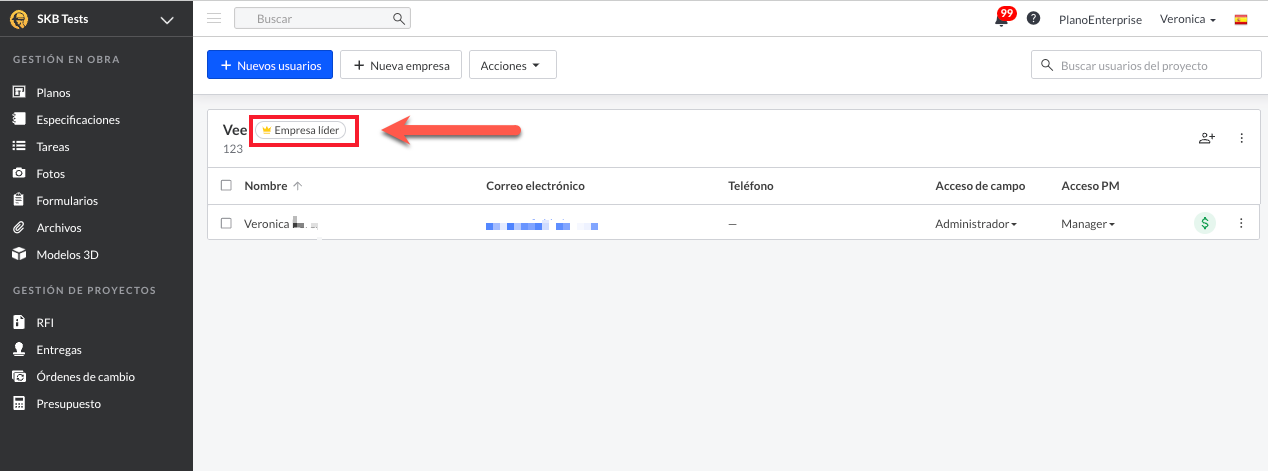Sort the table by the Nombre column

tap(266, 186)
